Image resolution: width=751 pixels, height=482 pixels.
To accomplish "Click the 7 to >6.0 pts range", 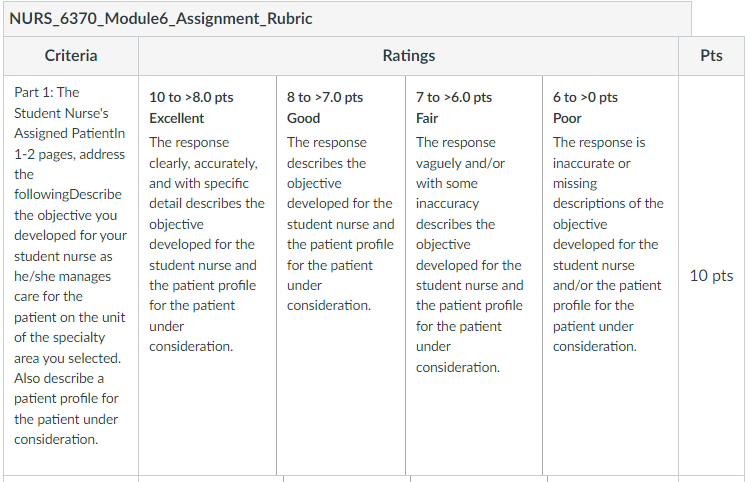I will (x=454, y=97).
